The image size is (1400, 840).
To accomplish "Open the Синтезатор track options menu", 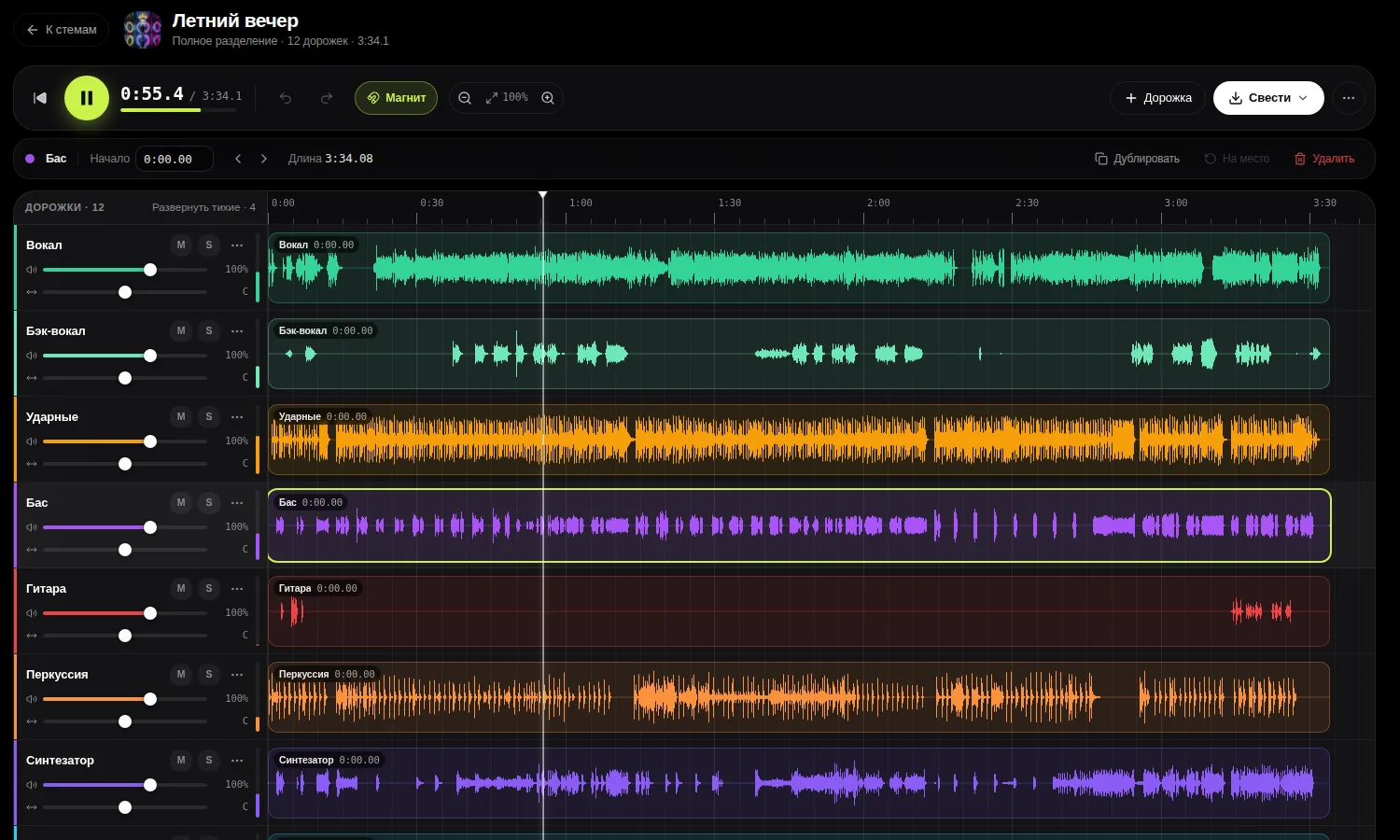I will (237, 761).
